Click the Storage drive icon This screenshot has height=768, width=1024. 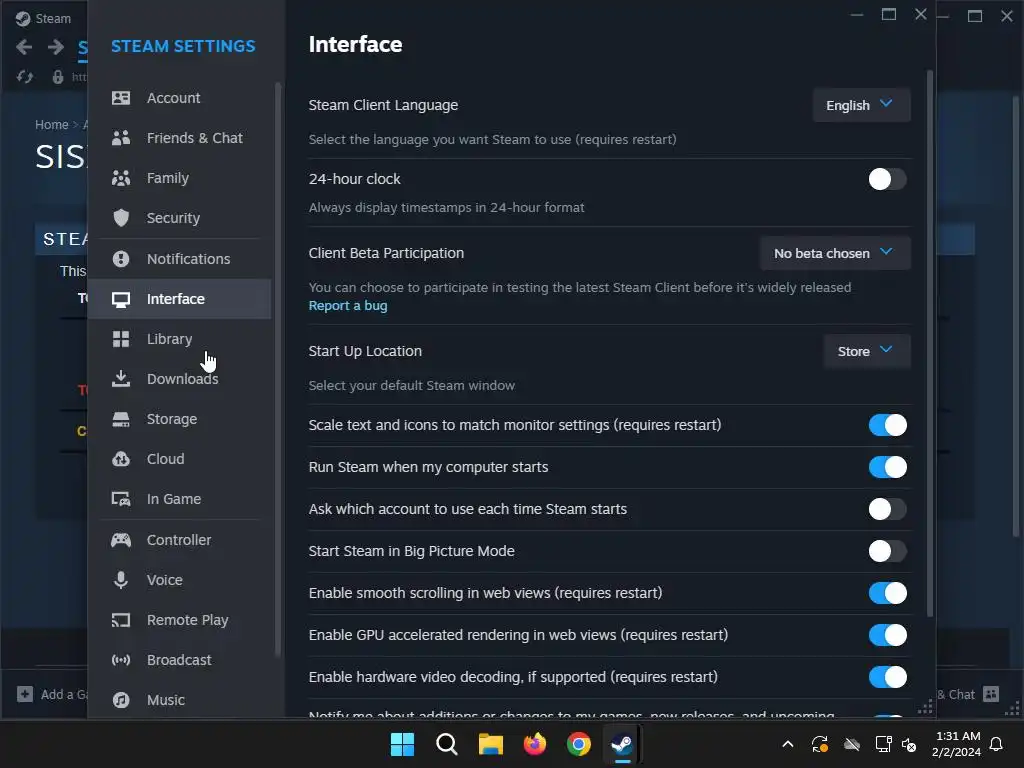coord(121,419)
